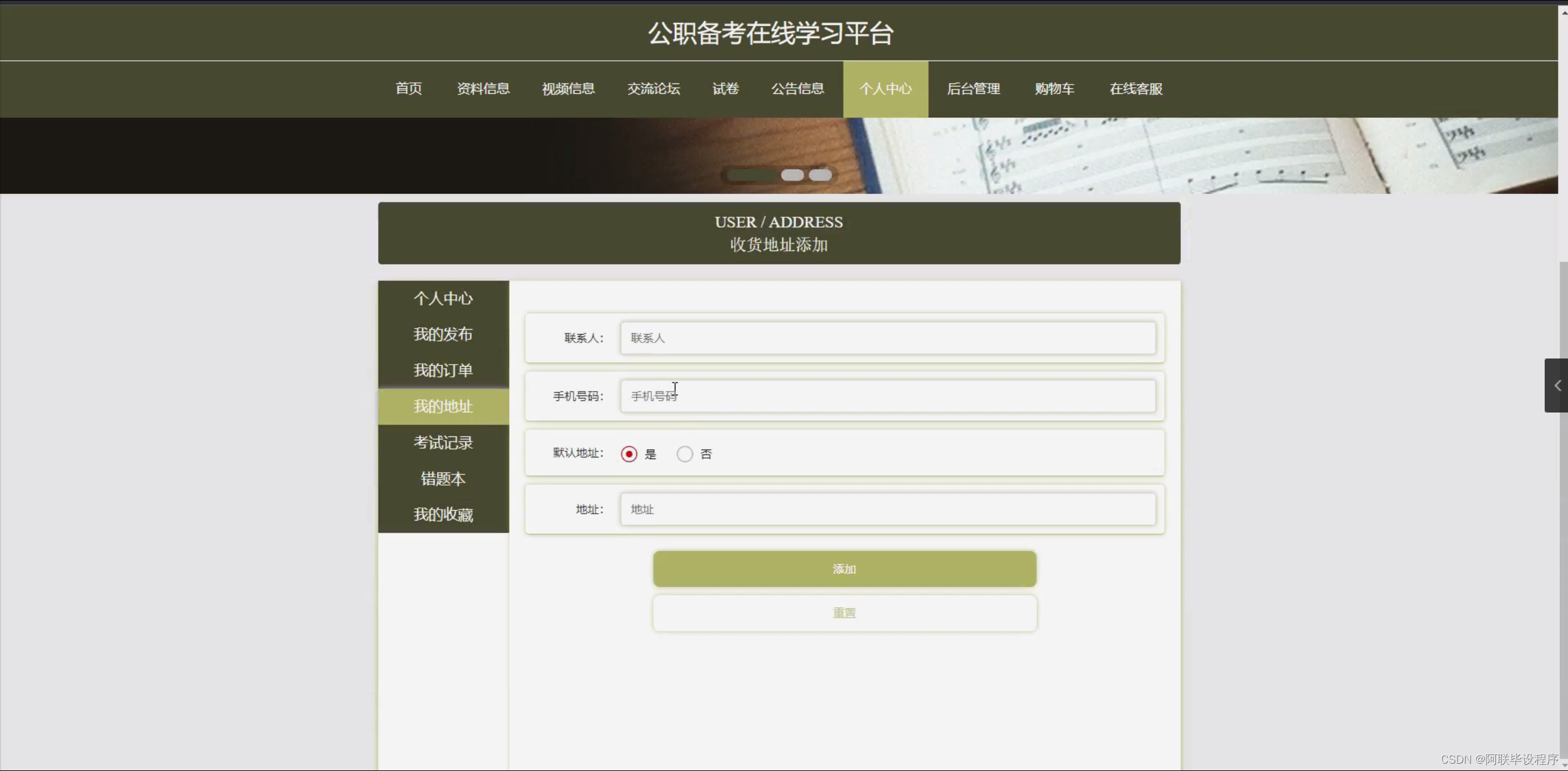Browse 视频信息 video information
This screenshot has height=771, width=1568.
pos(567,89)
